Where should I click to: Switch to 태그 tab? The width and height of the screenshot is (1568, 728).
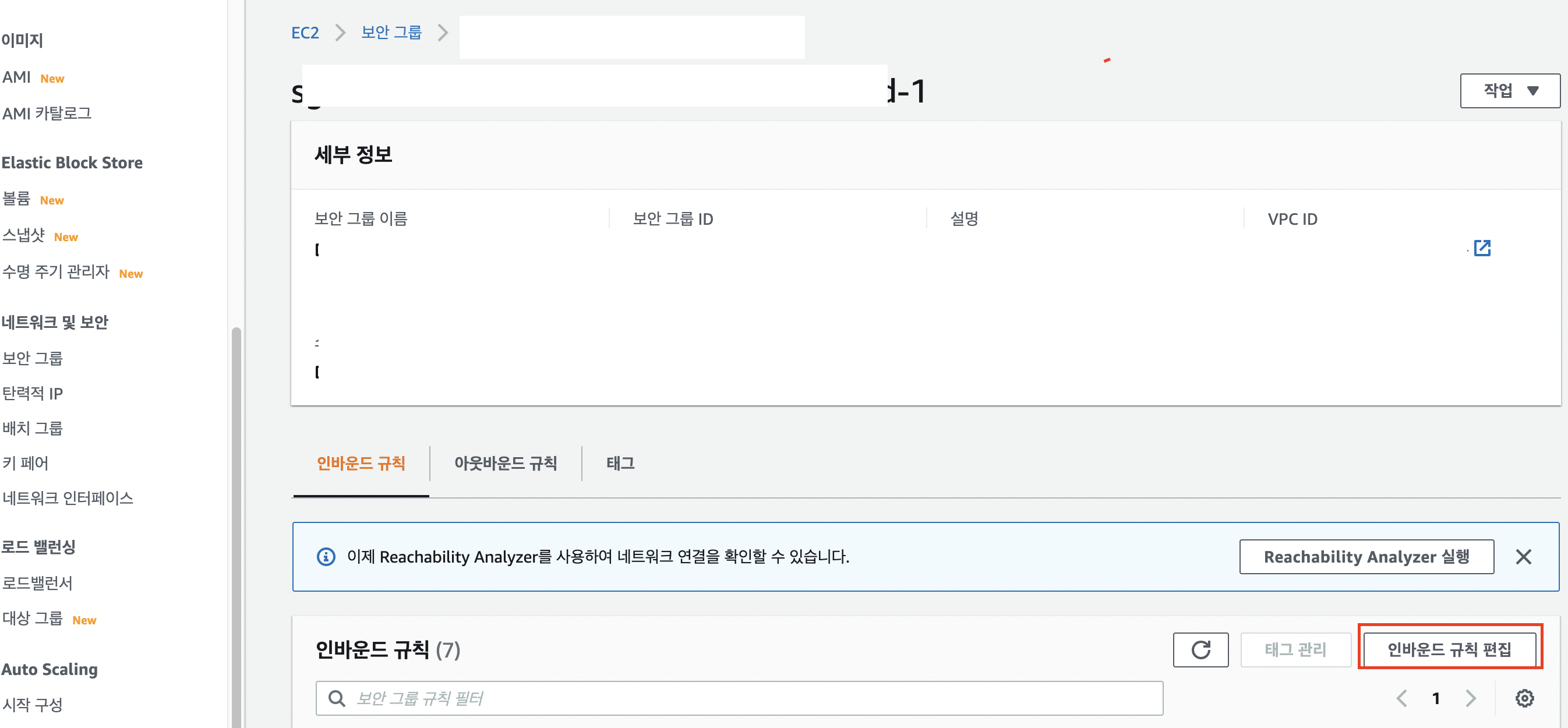tap(620, 463)
